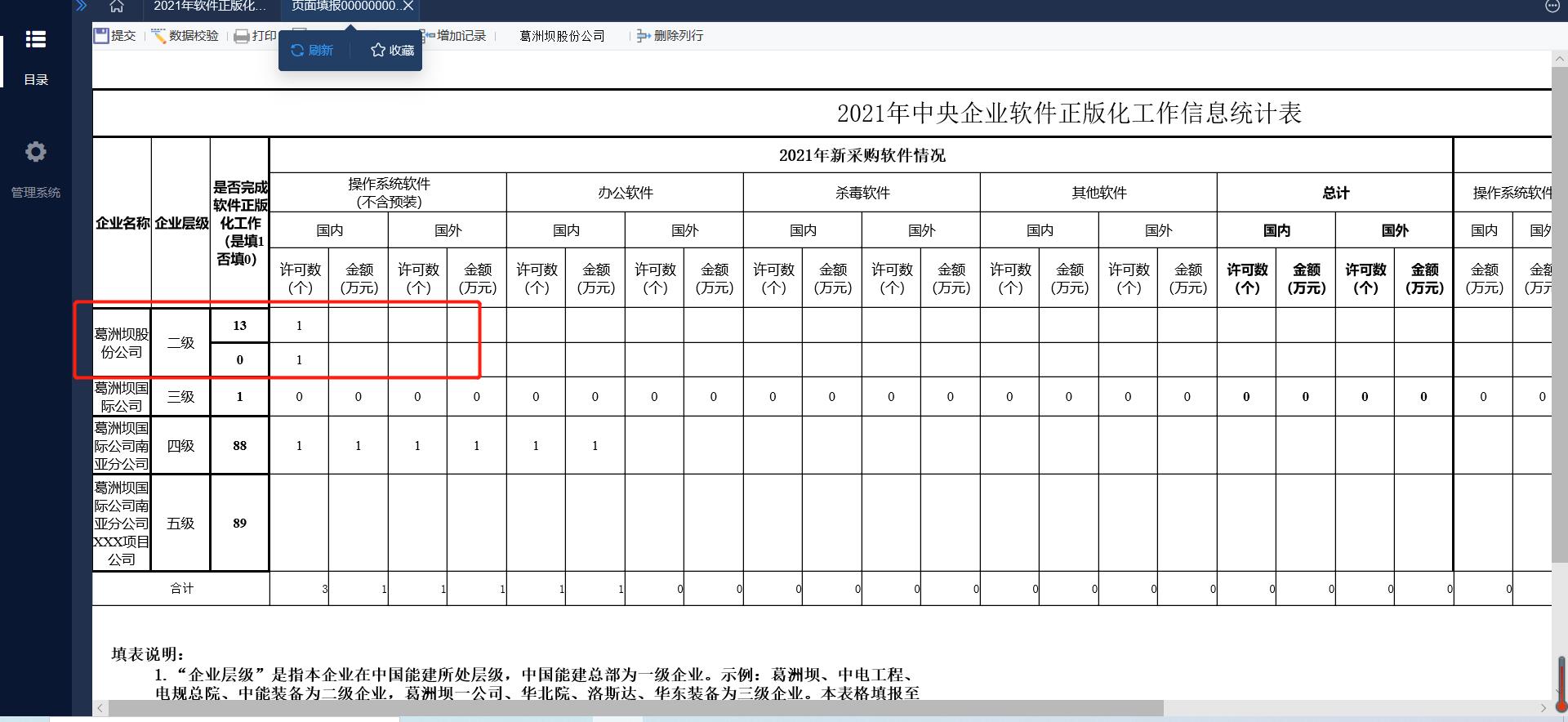The width and height of the screenshot is (1568, 722).
Task: Click the 2021年新采购软件情况 header
Action: pos(862,155)
